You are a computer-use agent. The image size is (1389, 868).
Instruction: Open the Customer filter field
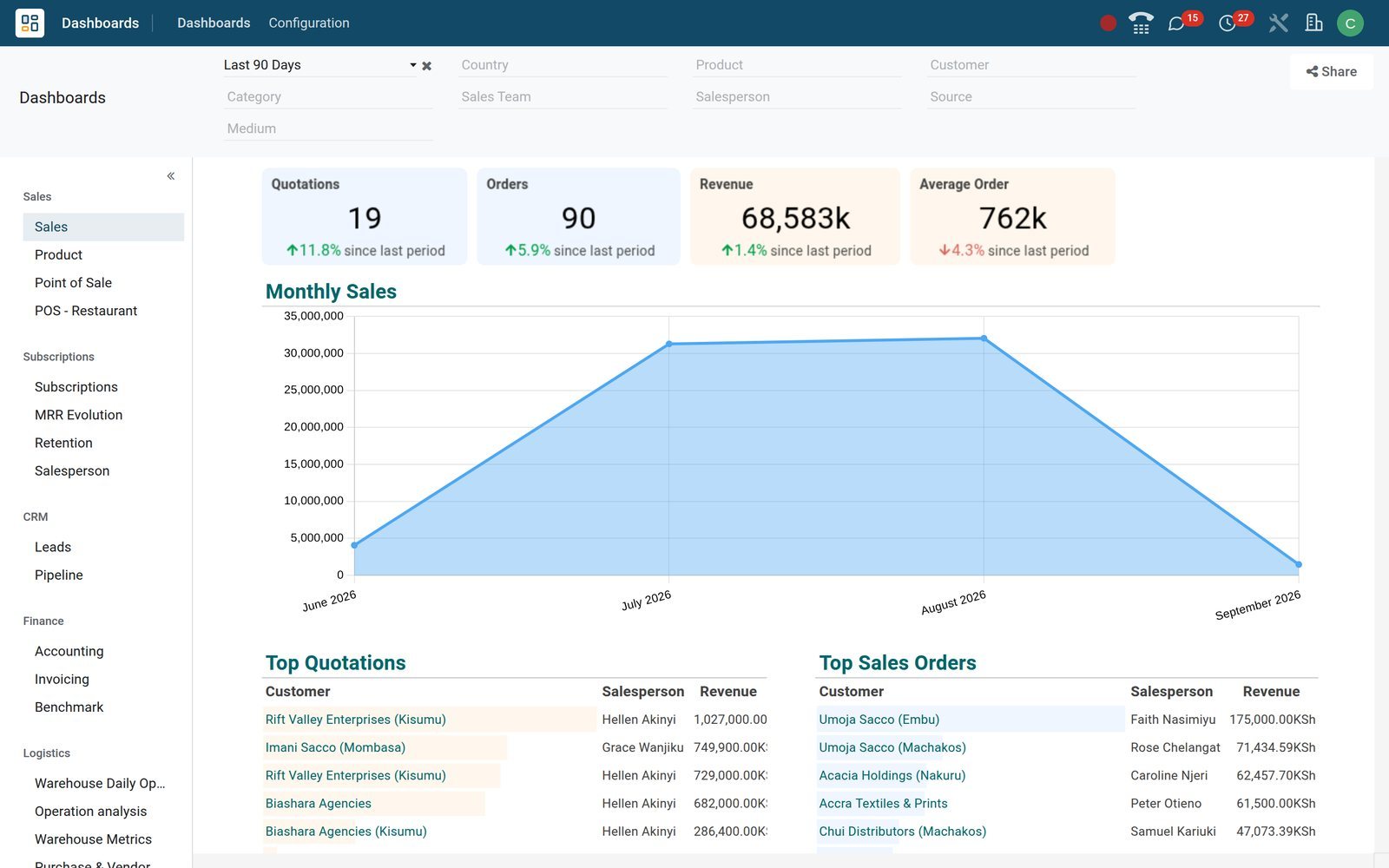(1031, 65)
